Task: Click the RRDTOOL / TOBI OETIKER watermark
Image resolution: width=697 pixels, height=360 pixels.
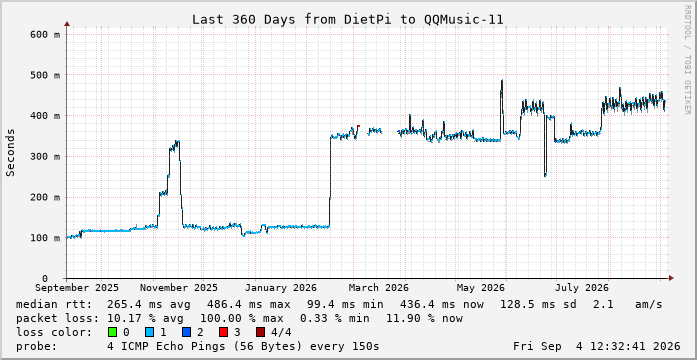Action: click(687, 60)
